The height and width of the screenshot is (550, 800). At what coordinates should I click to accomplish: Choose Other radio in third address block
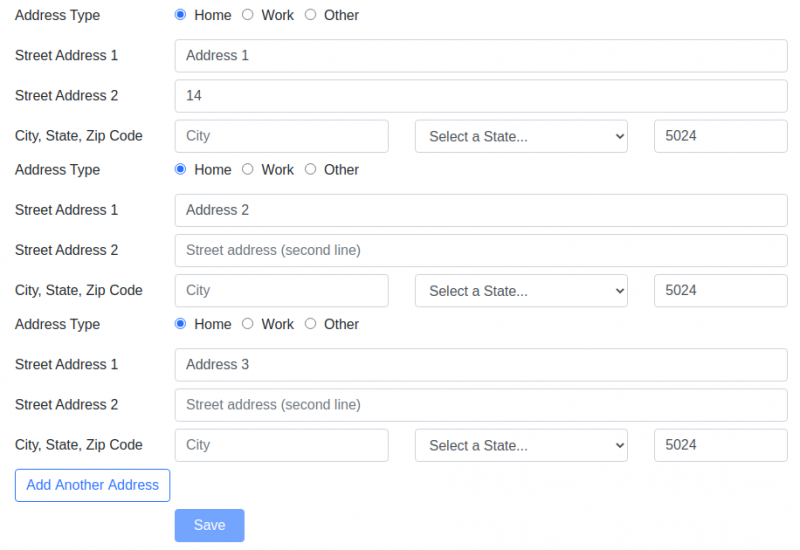pyautogui.click(x=310, y=324)
